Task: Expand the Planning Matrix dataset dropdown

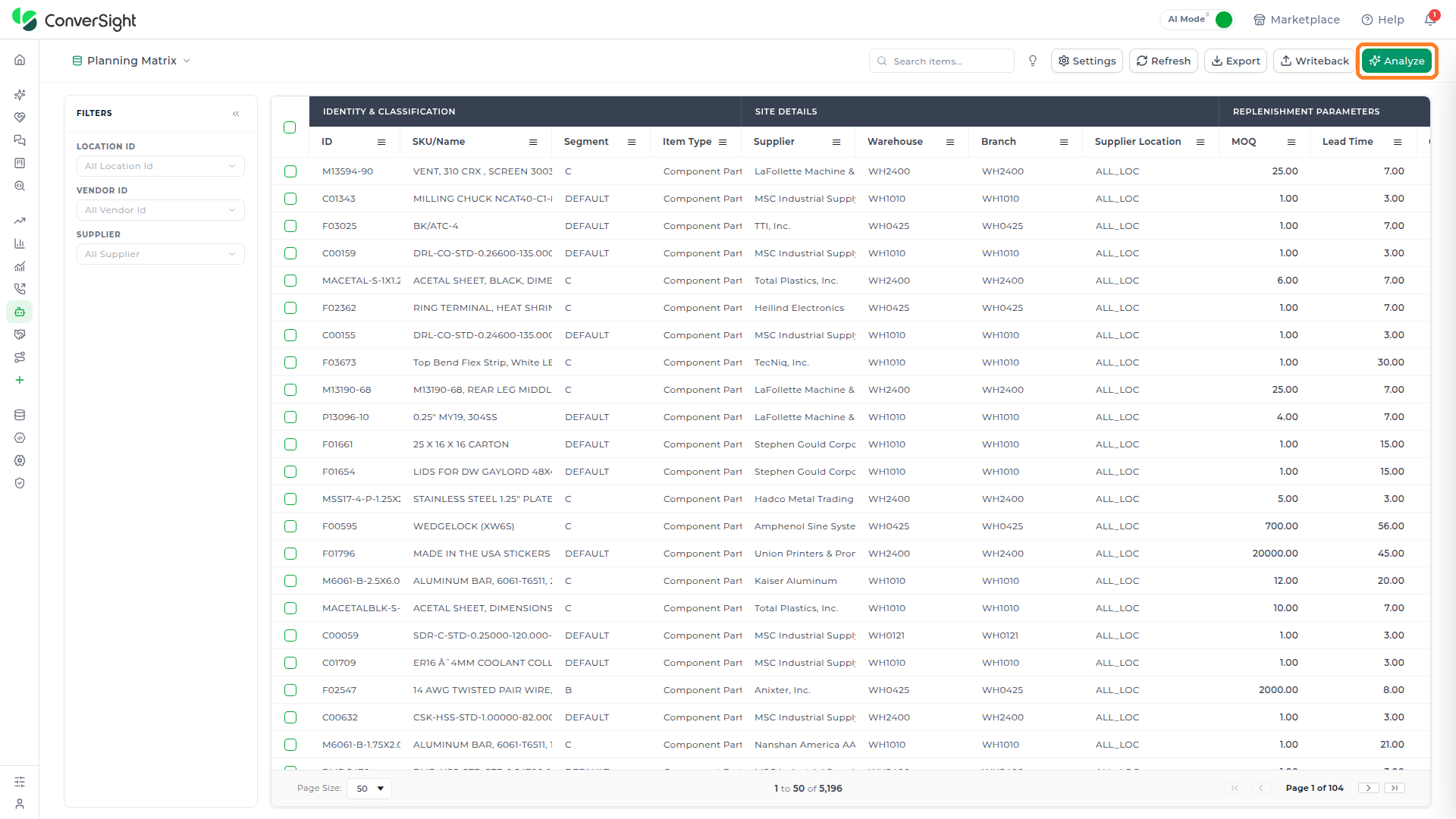Action: pos(131,61)
